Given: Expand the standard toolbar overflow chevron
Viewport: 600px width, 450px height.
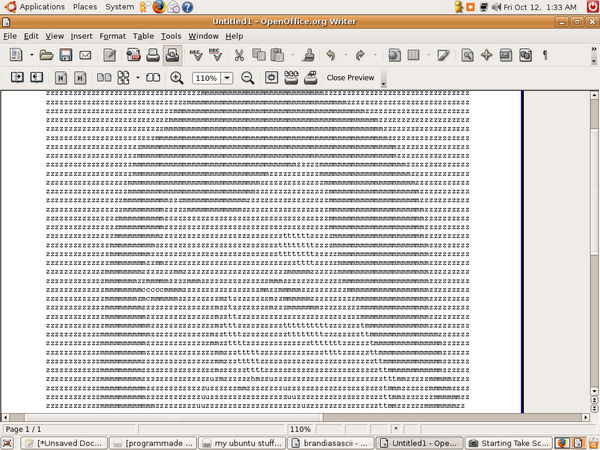Looking at the screenshot, I should (594, 49).
